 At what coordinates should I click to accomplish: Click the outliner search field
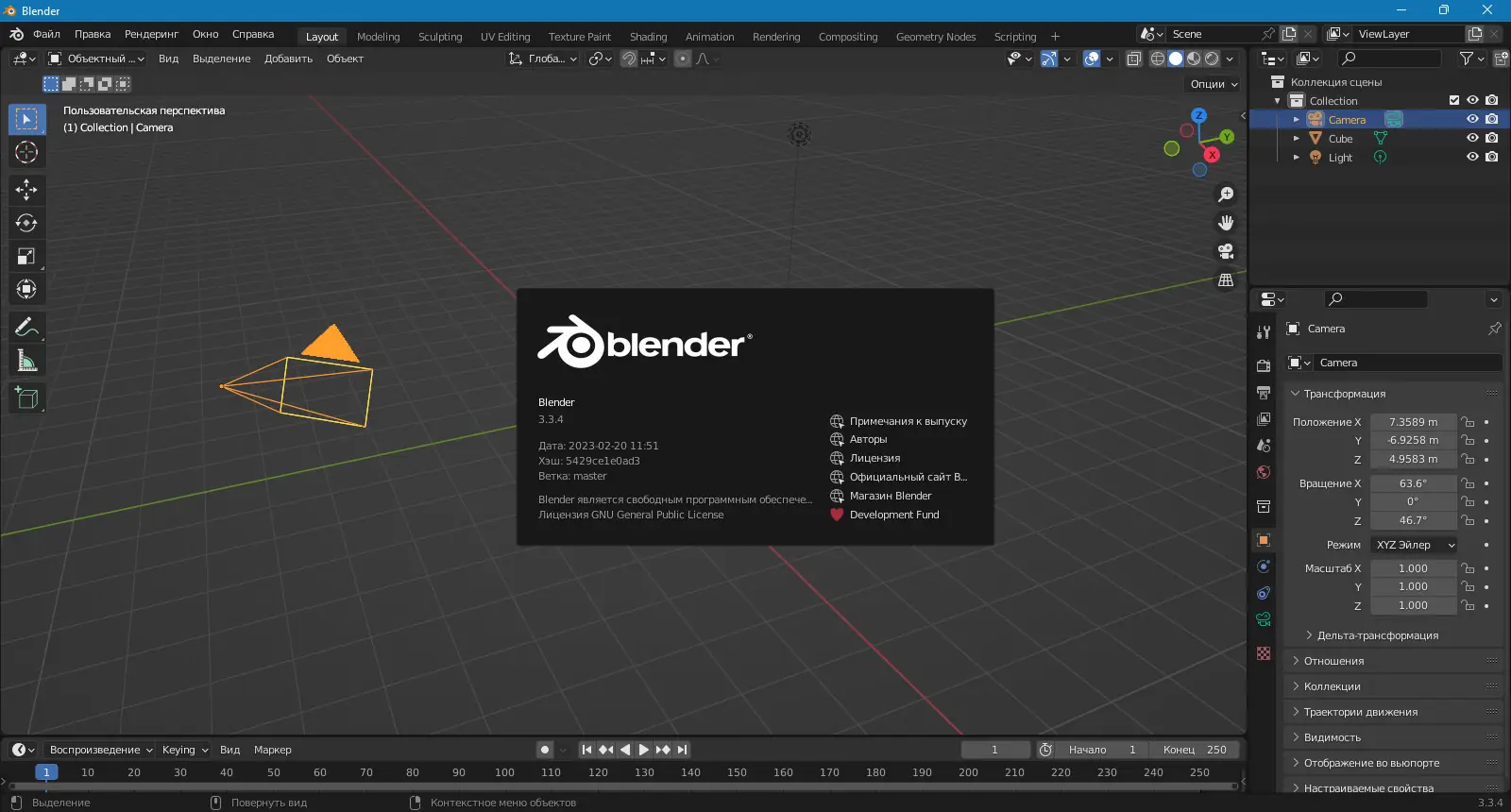coord(1390,59)
